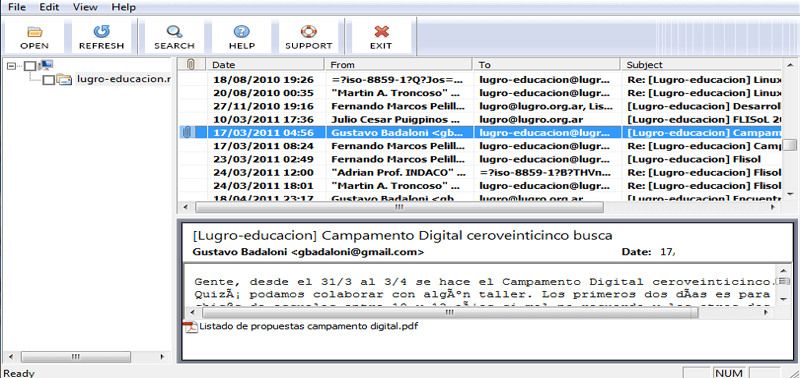Check the root computer node checkbox
The width and height of the screenshot is (800, 378).
(x=31, y=66)
